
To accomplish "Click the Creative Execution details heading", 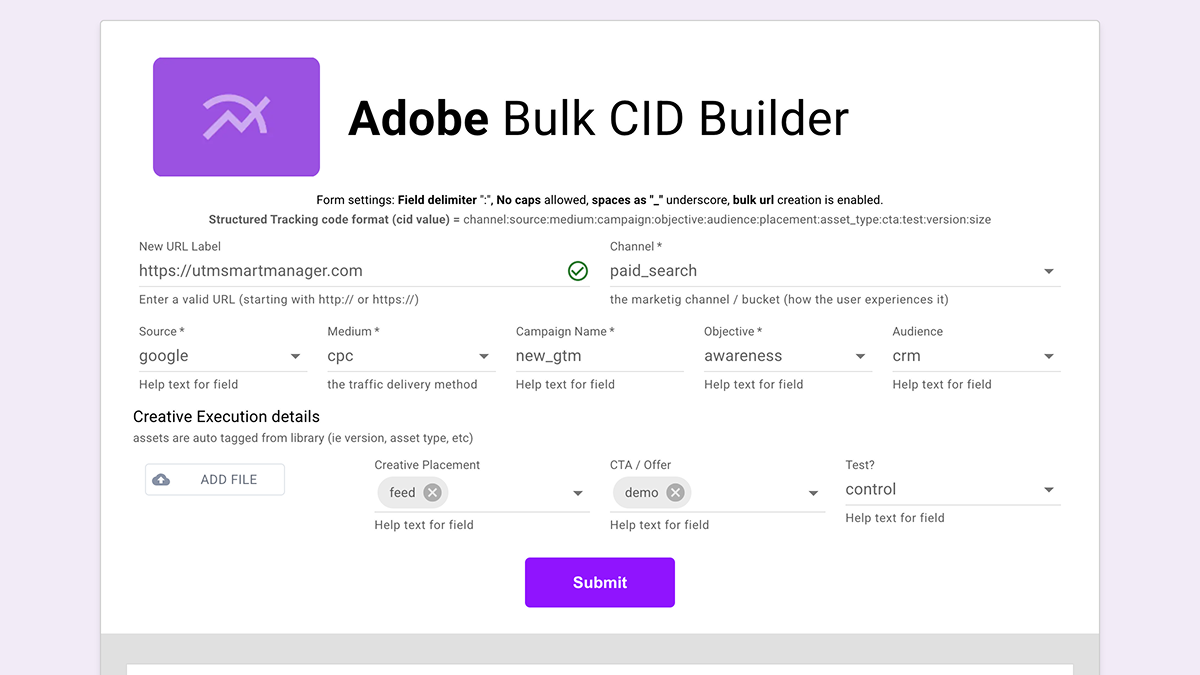I will pos(226,416).
